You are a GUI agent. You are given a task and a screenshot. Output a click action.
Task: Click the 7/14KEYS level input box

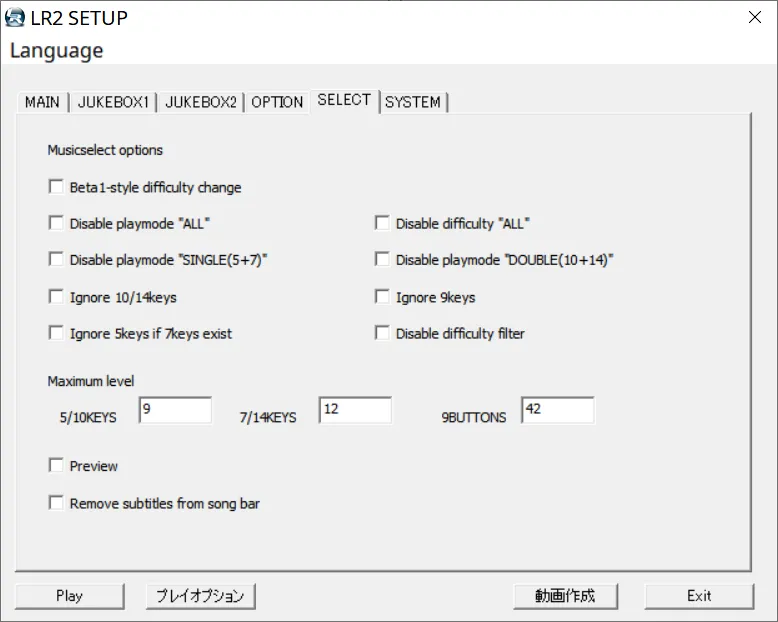[355, 410]
